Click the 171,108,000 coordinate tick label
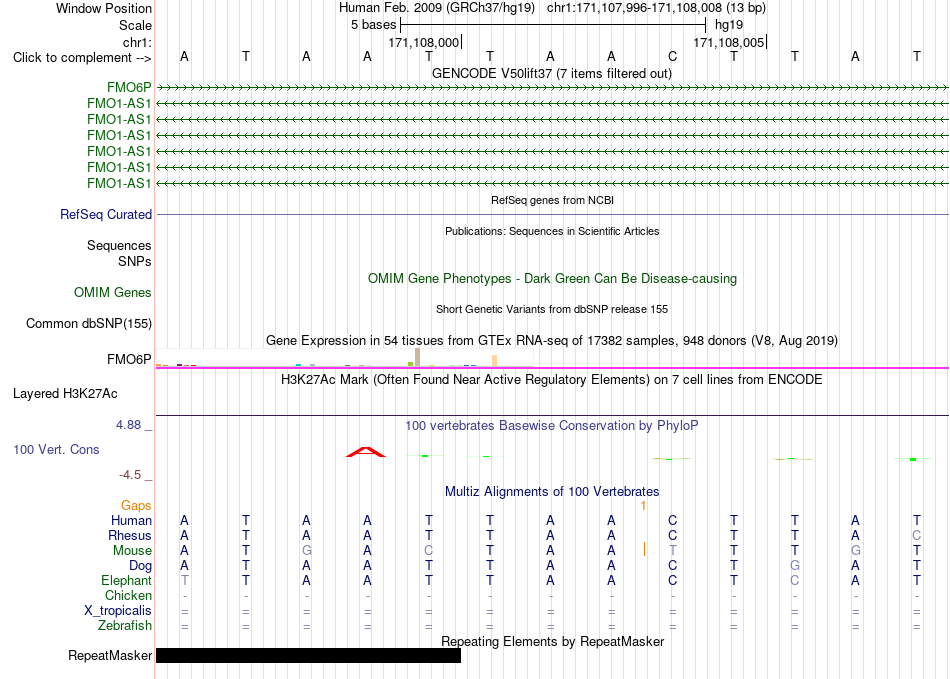Viewport: 950px width, 679px height. [x=424, y=42]
